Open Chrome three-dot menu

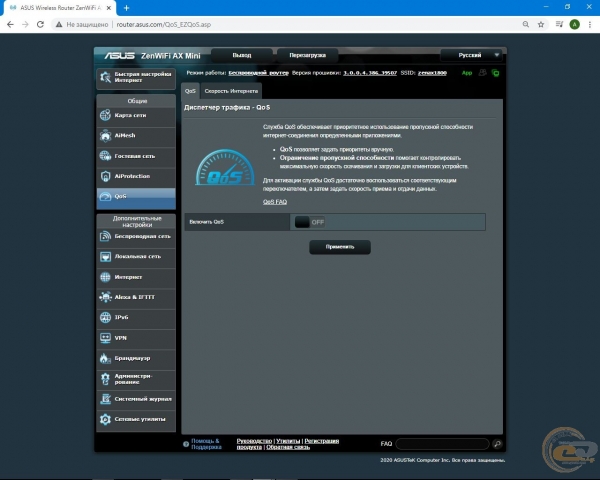[x=590, y=24]
